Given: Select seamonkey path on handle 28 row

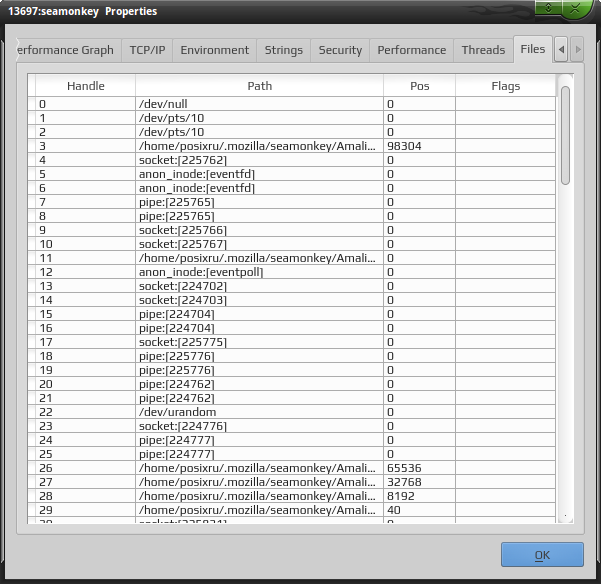Looking at the screenshot, I should (x=257, y=496).
